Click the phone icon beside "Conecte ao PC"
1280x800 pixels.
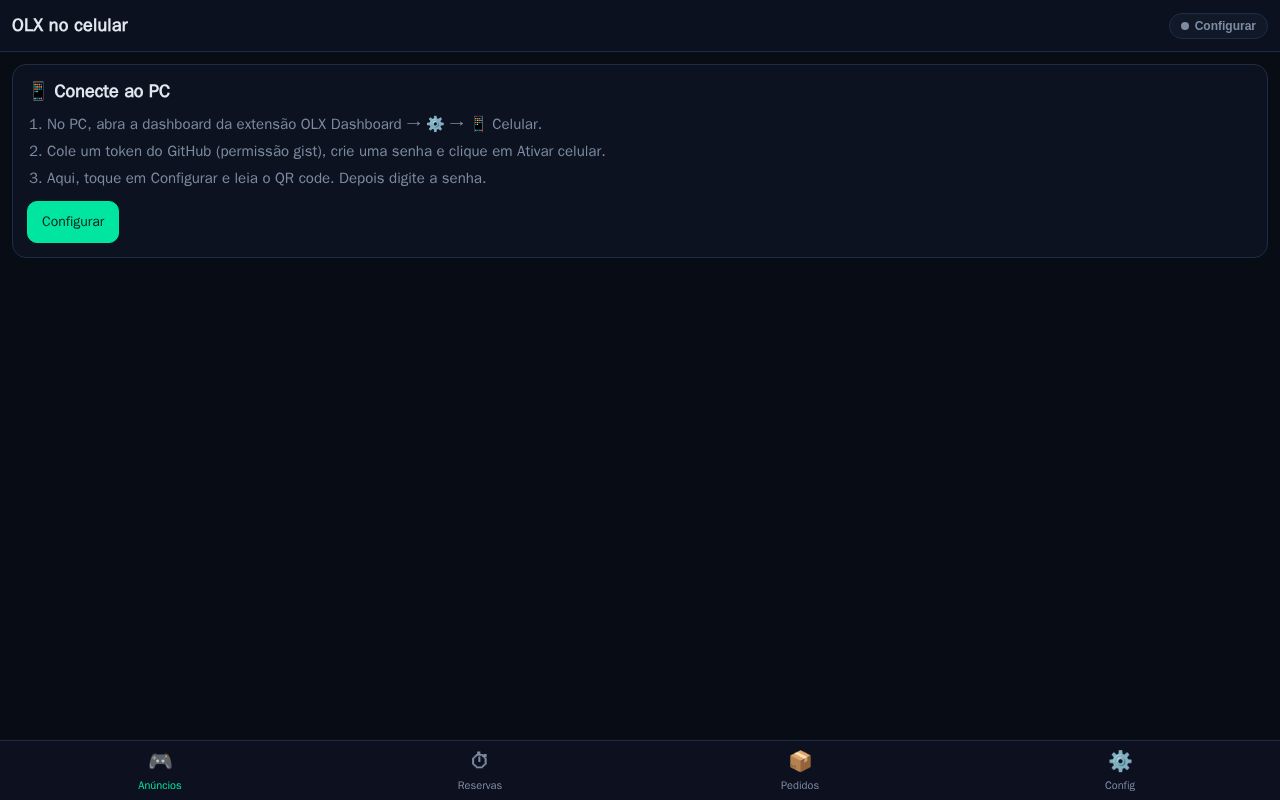(38, 91)
